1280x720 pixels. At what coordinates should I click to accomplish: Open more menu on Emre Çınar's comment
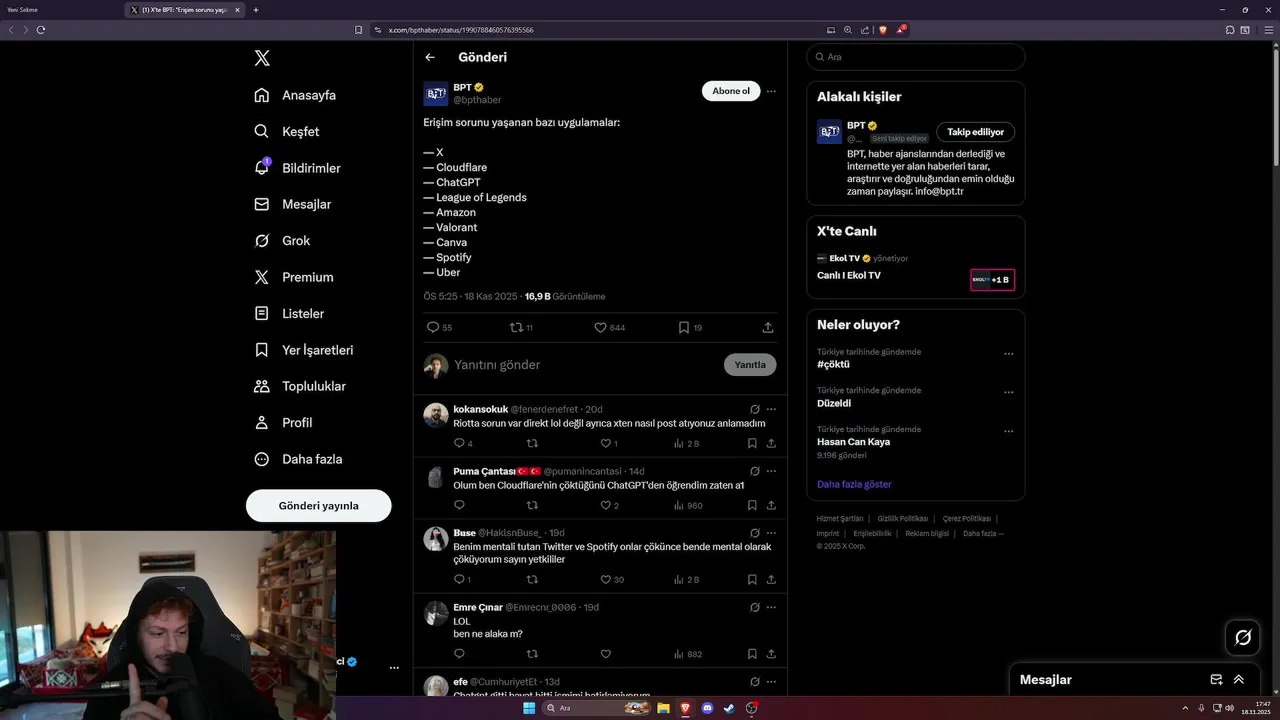point(771,607)
